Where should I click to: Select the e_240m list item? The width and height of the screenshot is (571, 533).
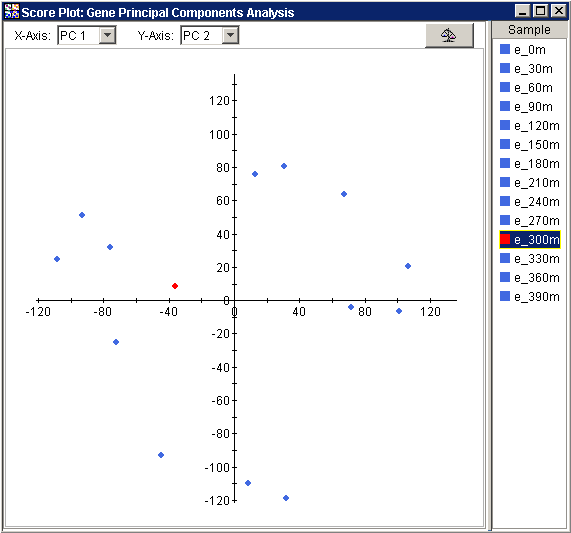click(530, 201)
